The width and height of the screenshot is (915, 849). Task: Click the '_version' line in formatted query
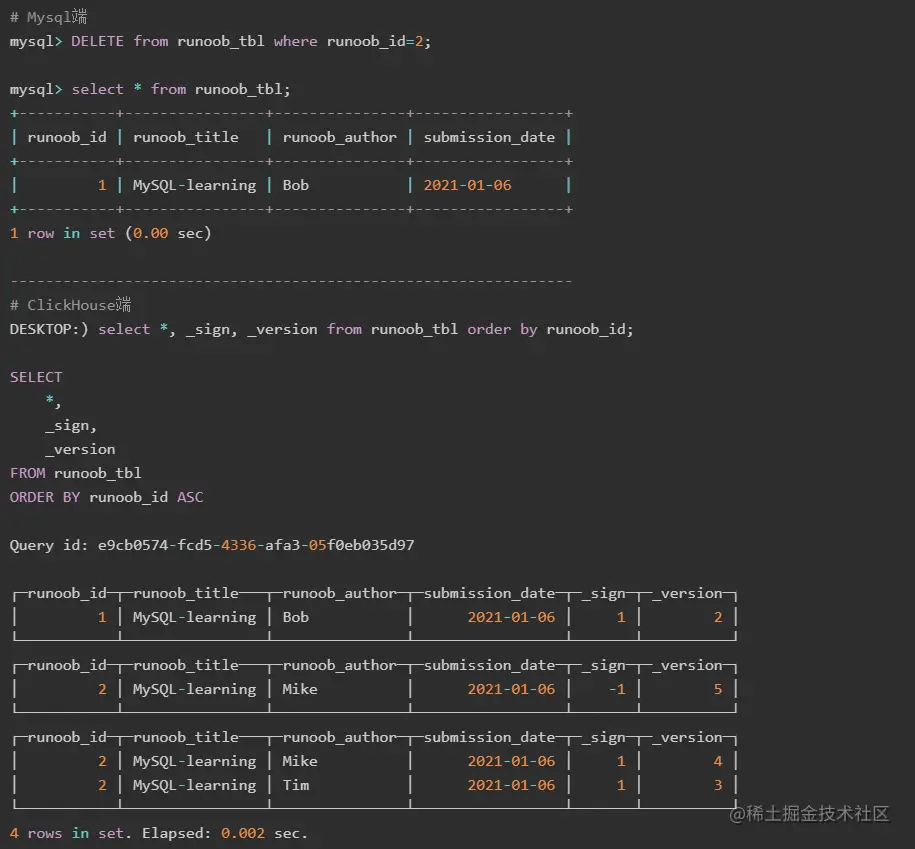point(80,449)
